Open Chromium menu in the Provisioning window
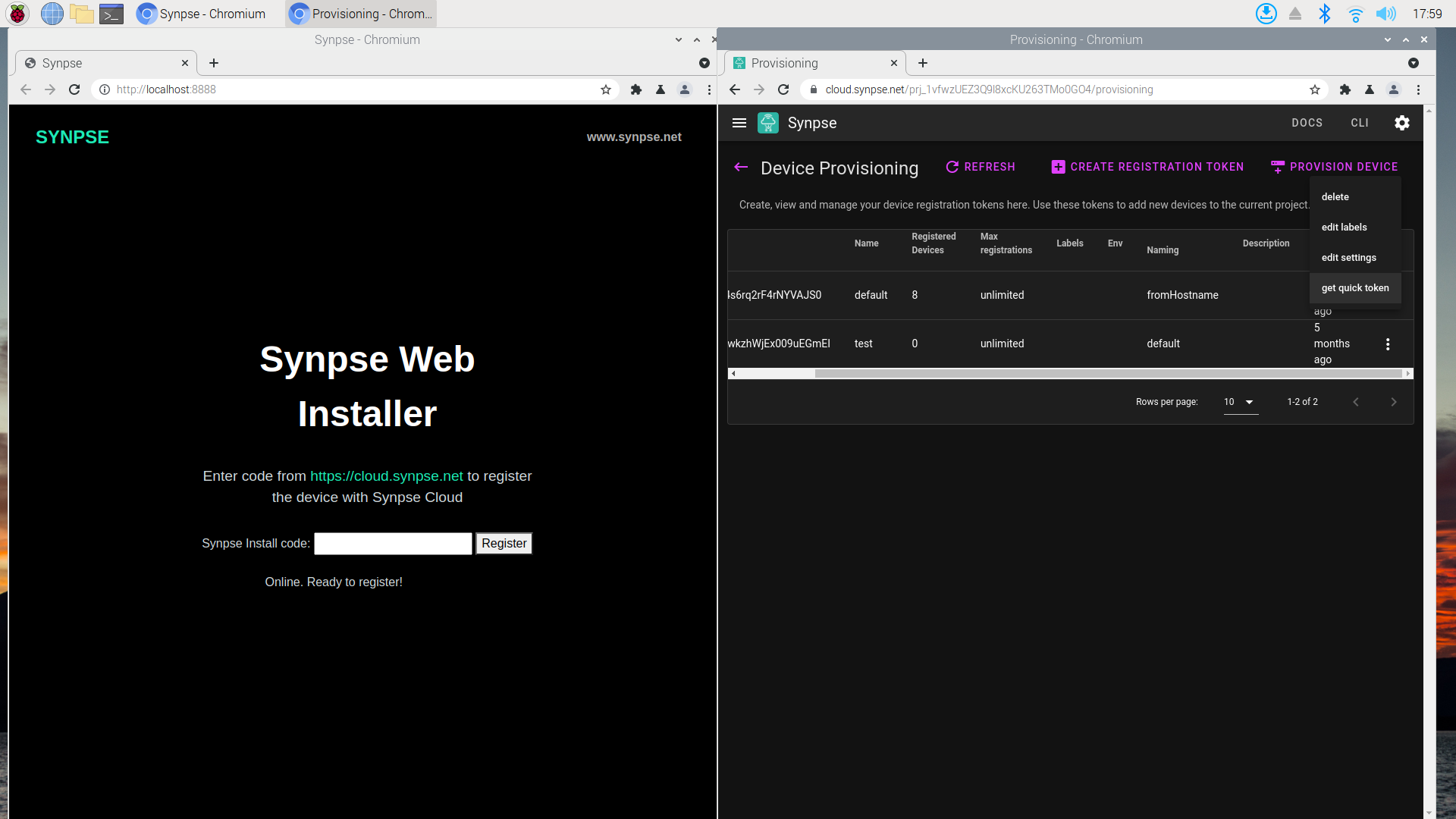The image size is (1456, 819). (x=1418, y=89)
